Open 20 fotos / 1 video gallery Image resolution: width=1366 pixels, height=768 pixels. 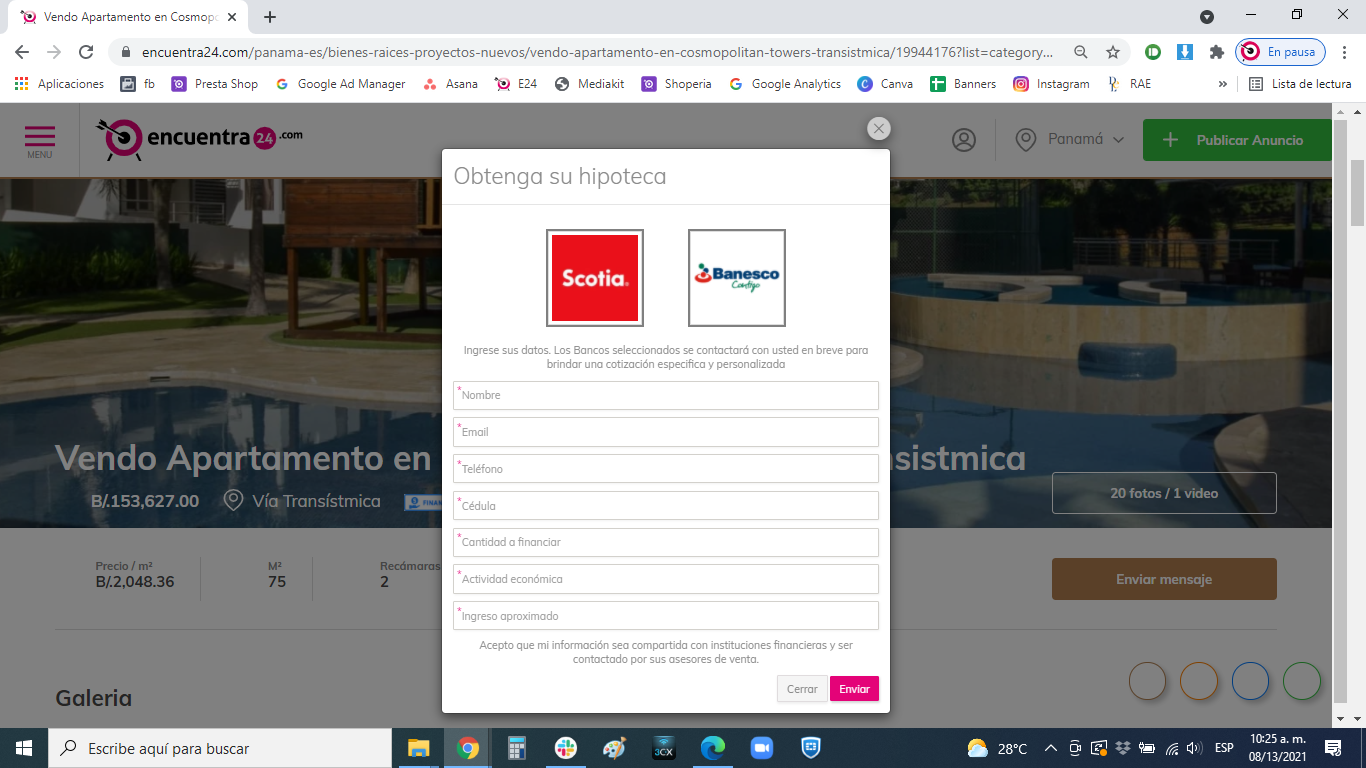[1164, 493]
